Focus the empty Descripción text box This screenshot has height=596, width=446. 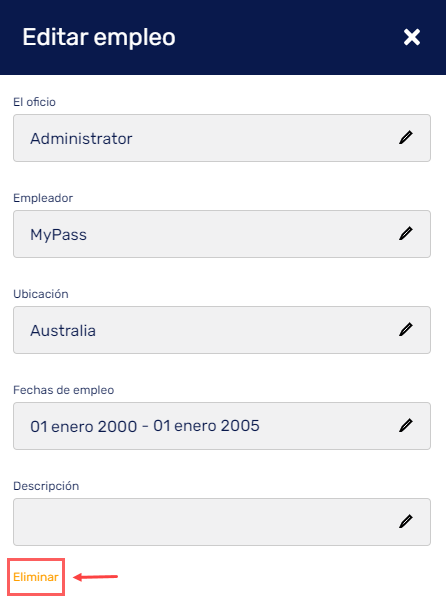click(x=222, y=522)
